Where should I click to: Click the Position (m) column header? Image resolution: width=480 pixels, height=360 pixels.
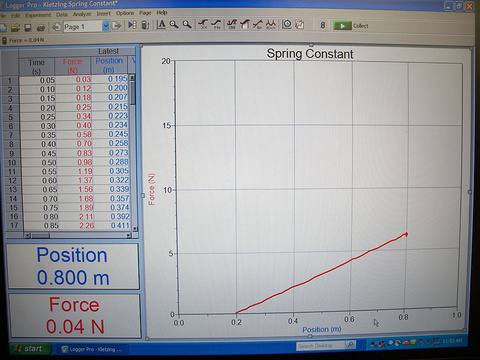point(109,65)
